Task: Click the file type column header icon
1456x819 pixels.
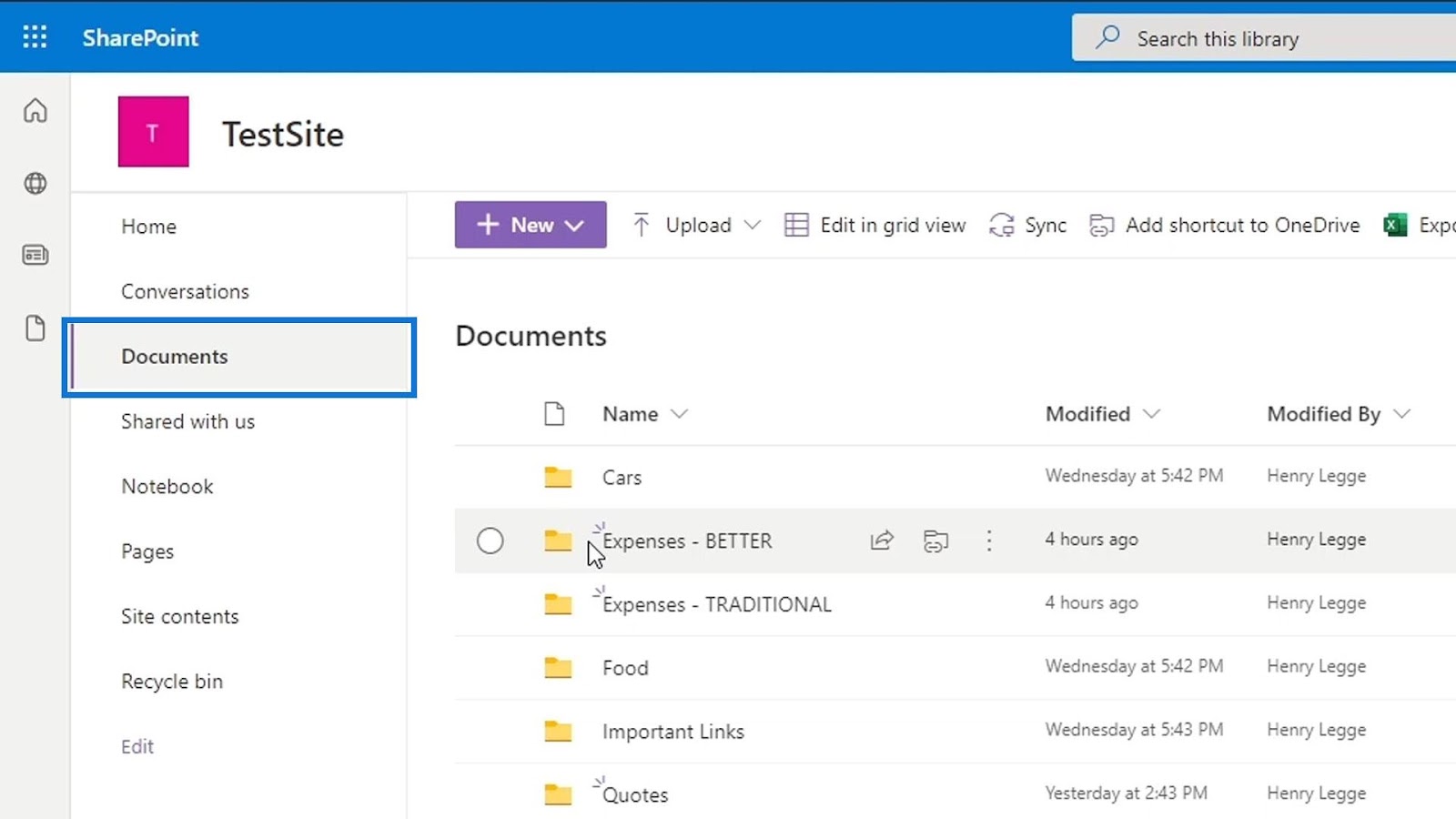Action: click(x=554, y=414)
